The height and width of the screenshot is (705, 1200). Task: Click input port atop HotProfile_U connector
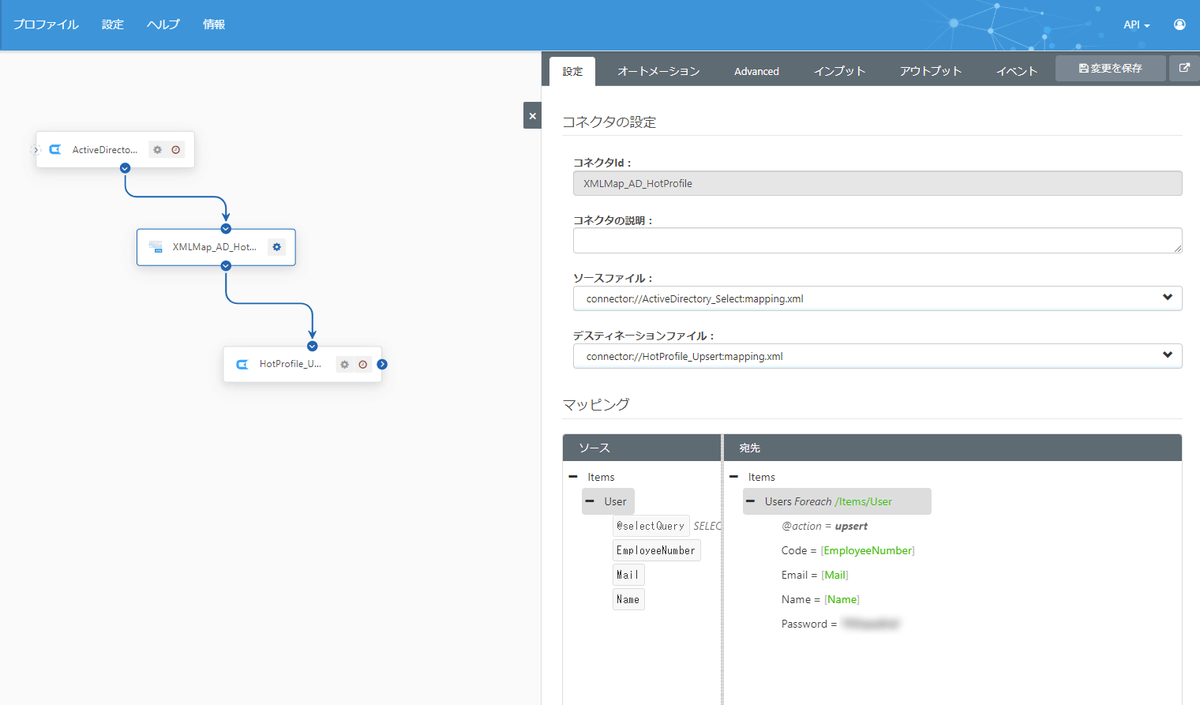click(312, 346)
